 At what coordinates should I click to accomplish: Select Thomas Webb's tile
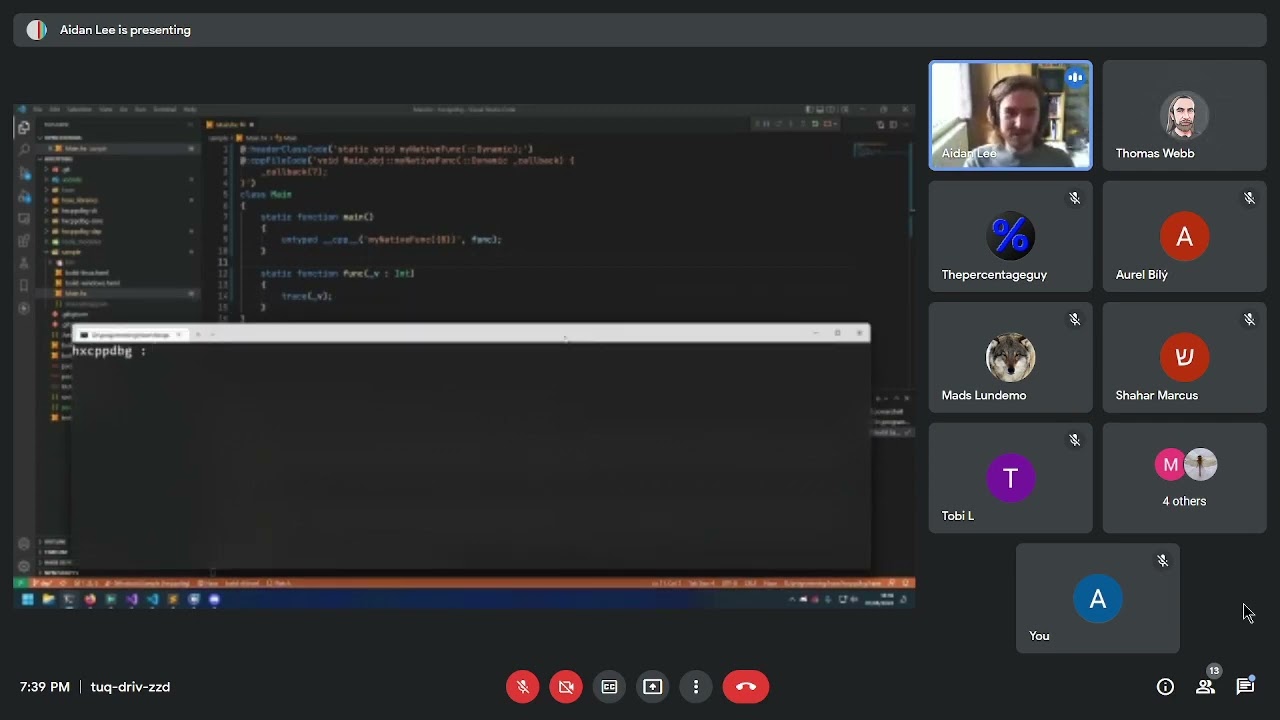[1184, 115]
